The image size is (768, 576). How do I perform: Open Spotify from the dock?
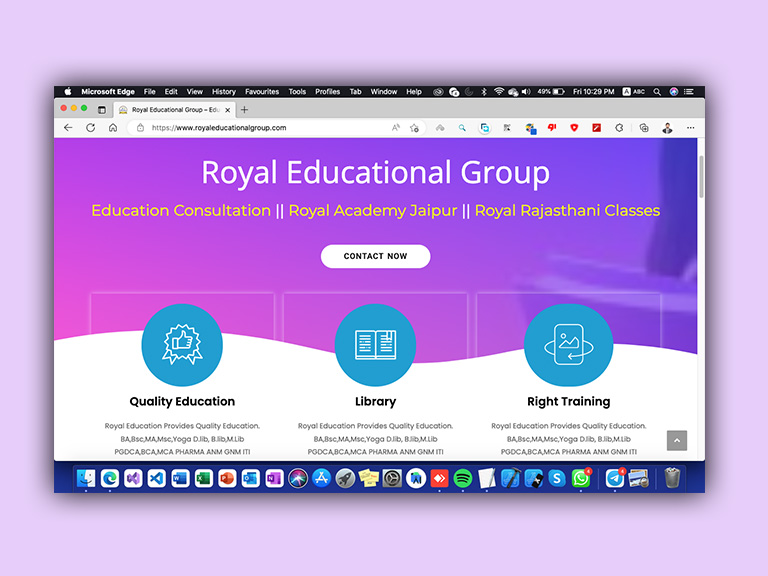coord(463,478)
